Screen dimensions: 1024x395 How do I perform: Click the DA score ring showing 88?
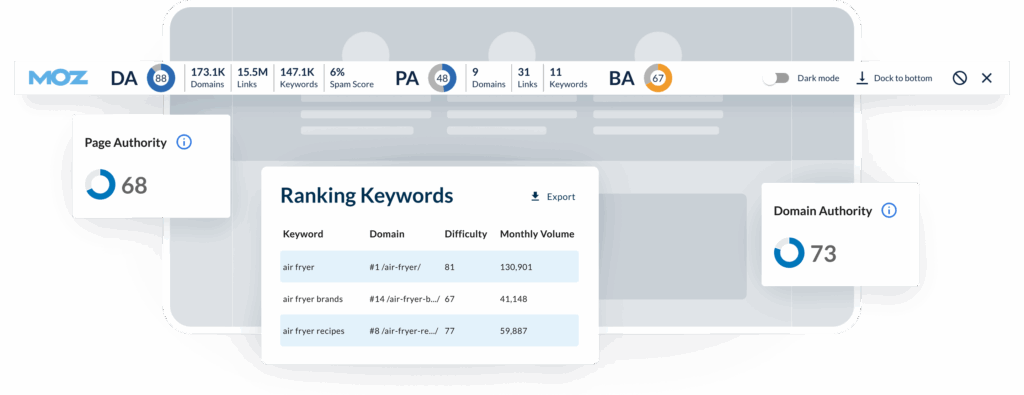pos(161,78)
